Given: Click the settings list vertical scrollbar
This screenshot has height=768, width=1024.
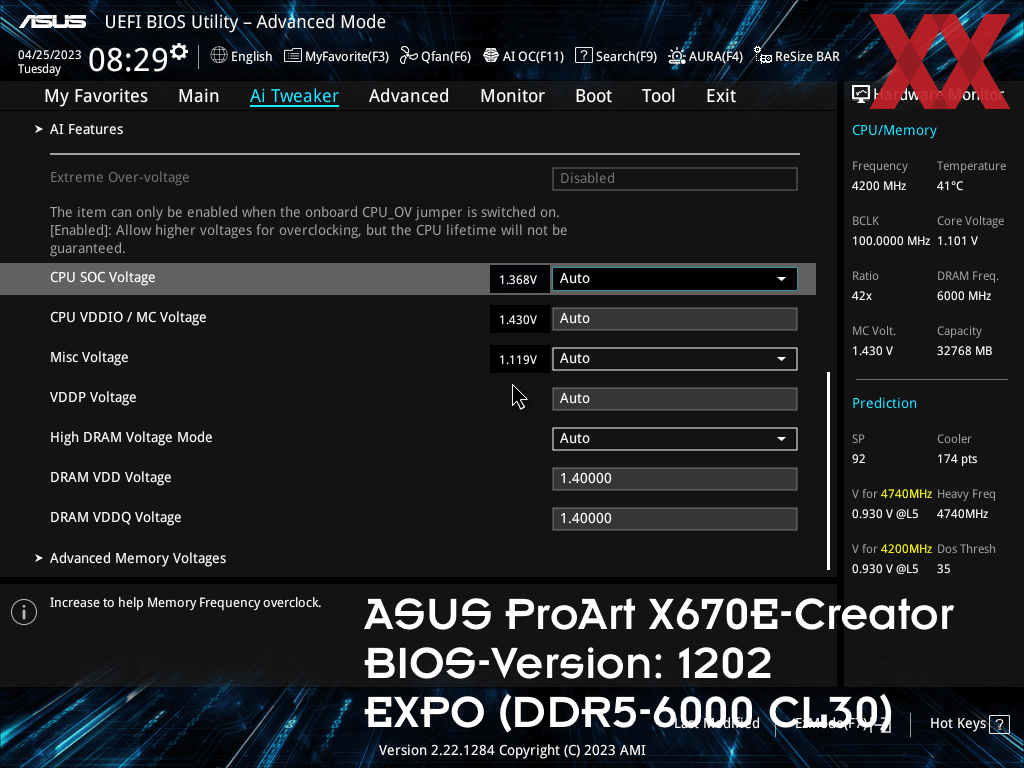Looking at the screenshot, I should pyautogui.click(x=828, y=470).
